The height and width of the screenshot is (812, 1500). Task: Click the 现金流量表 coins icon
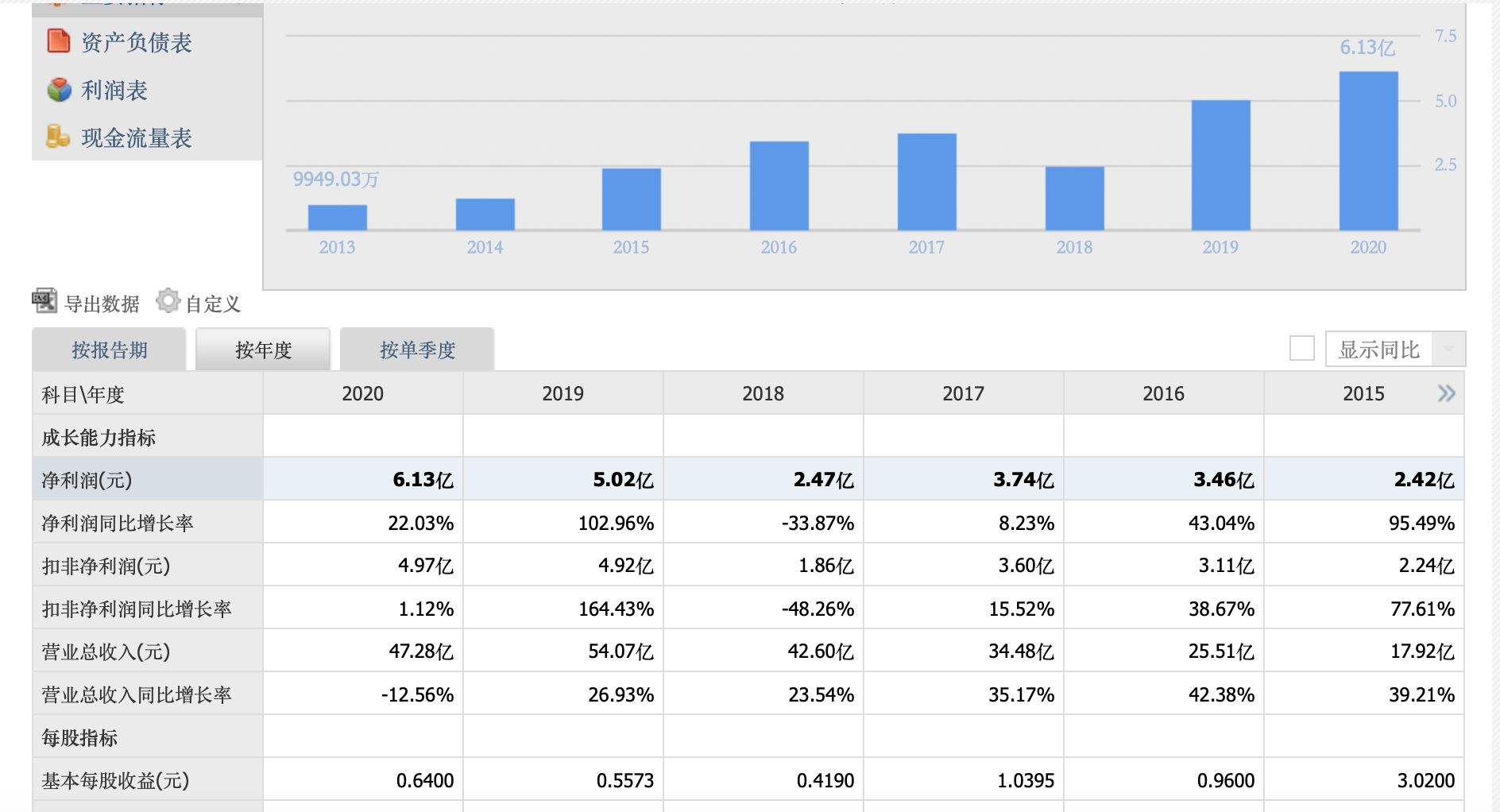58,137
